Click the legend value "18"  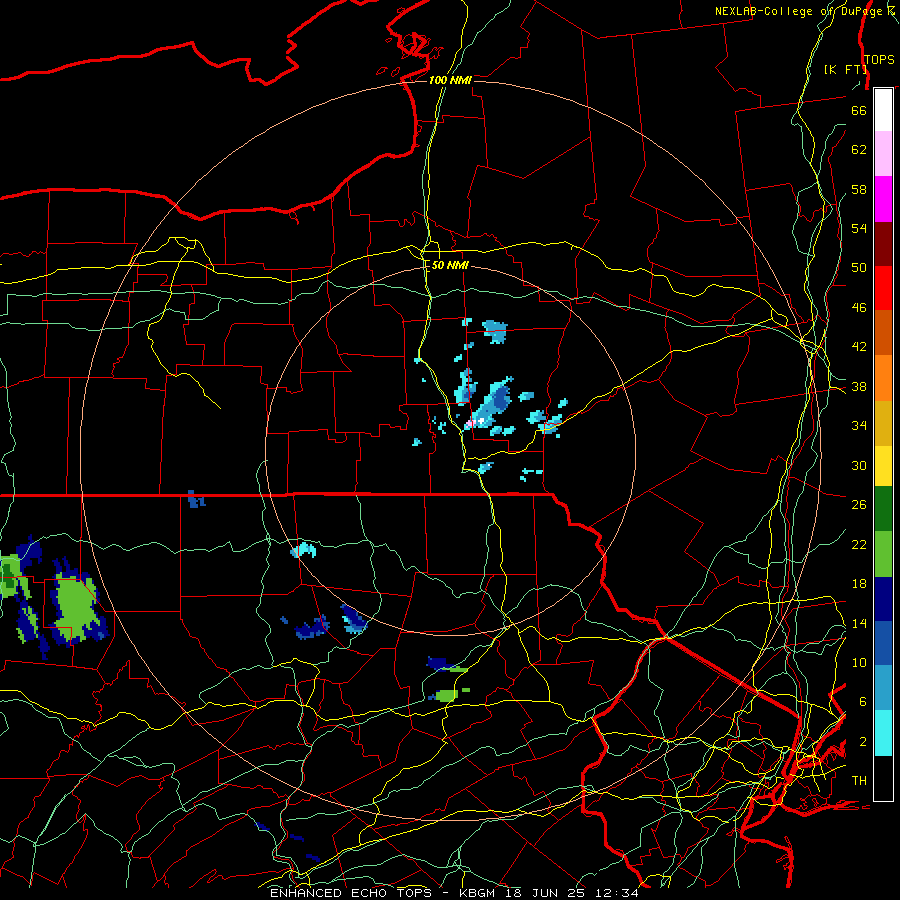tap(859, 584)
